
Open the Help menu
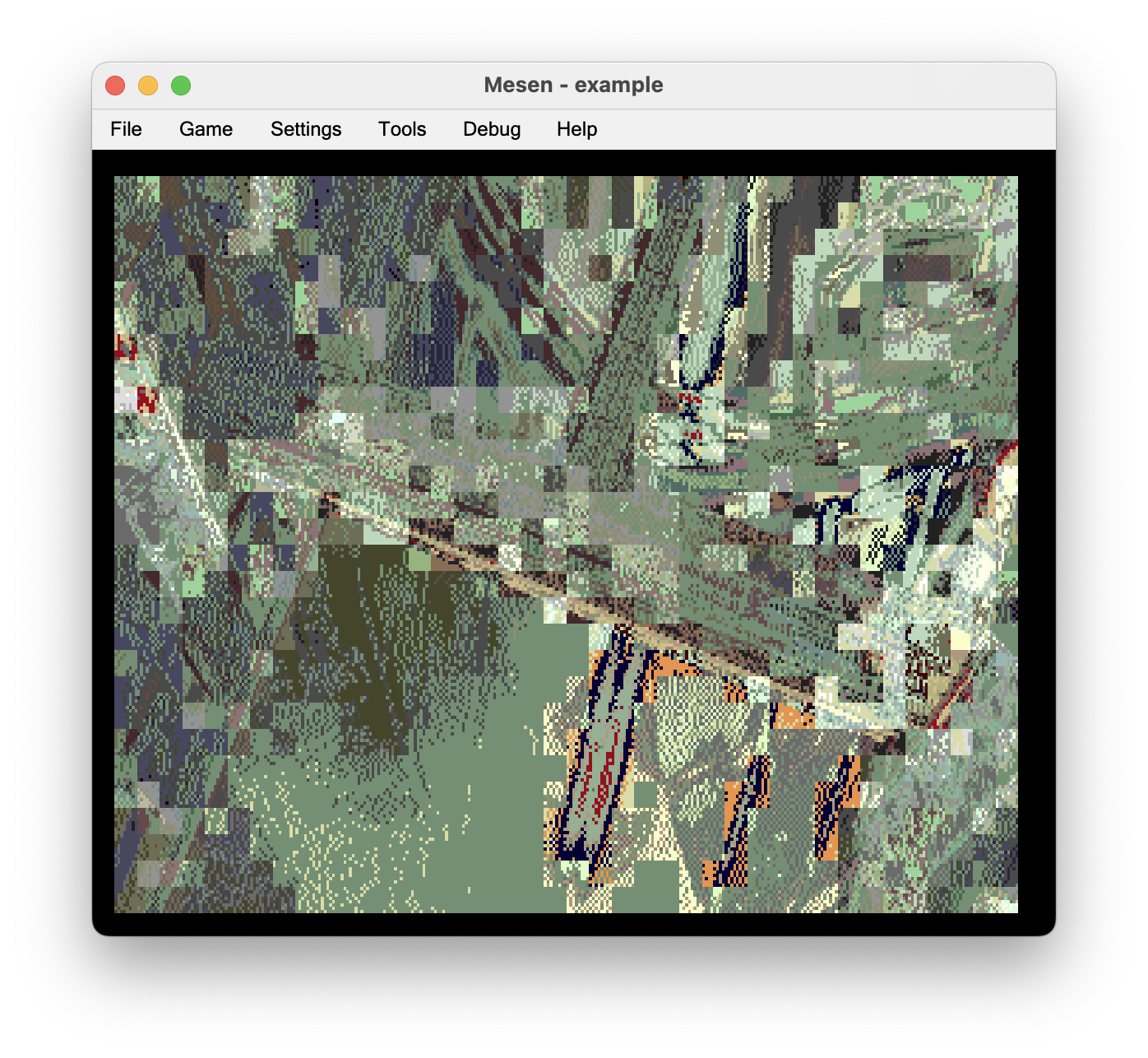click(576, 129)
